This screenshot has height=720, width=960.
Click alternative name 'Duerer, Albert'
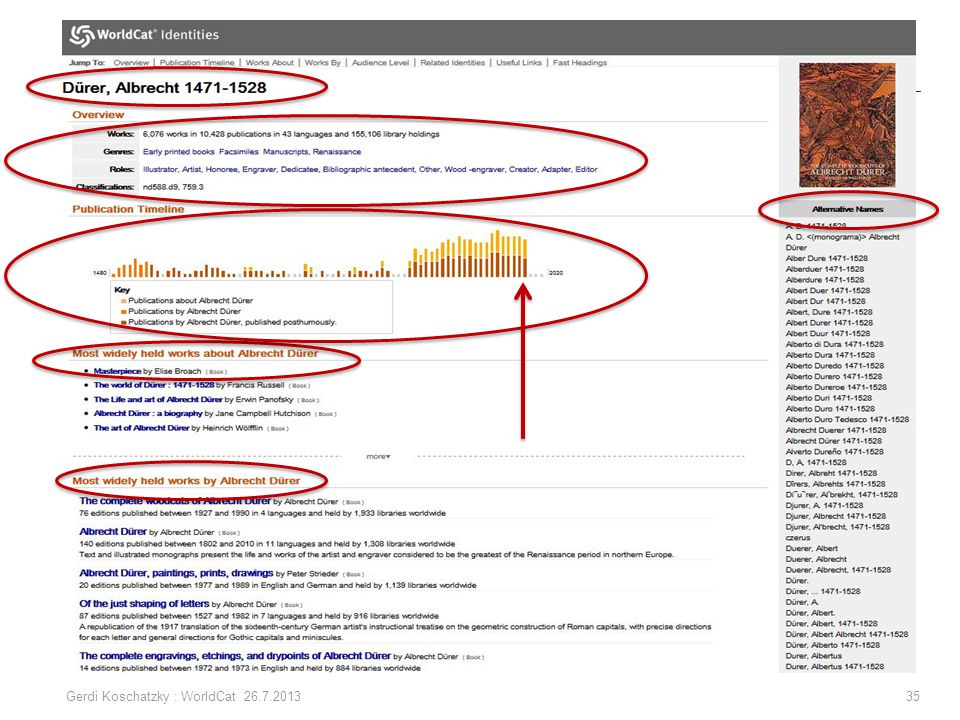point(812,549)
